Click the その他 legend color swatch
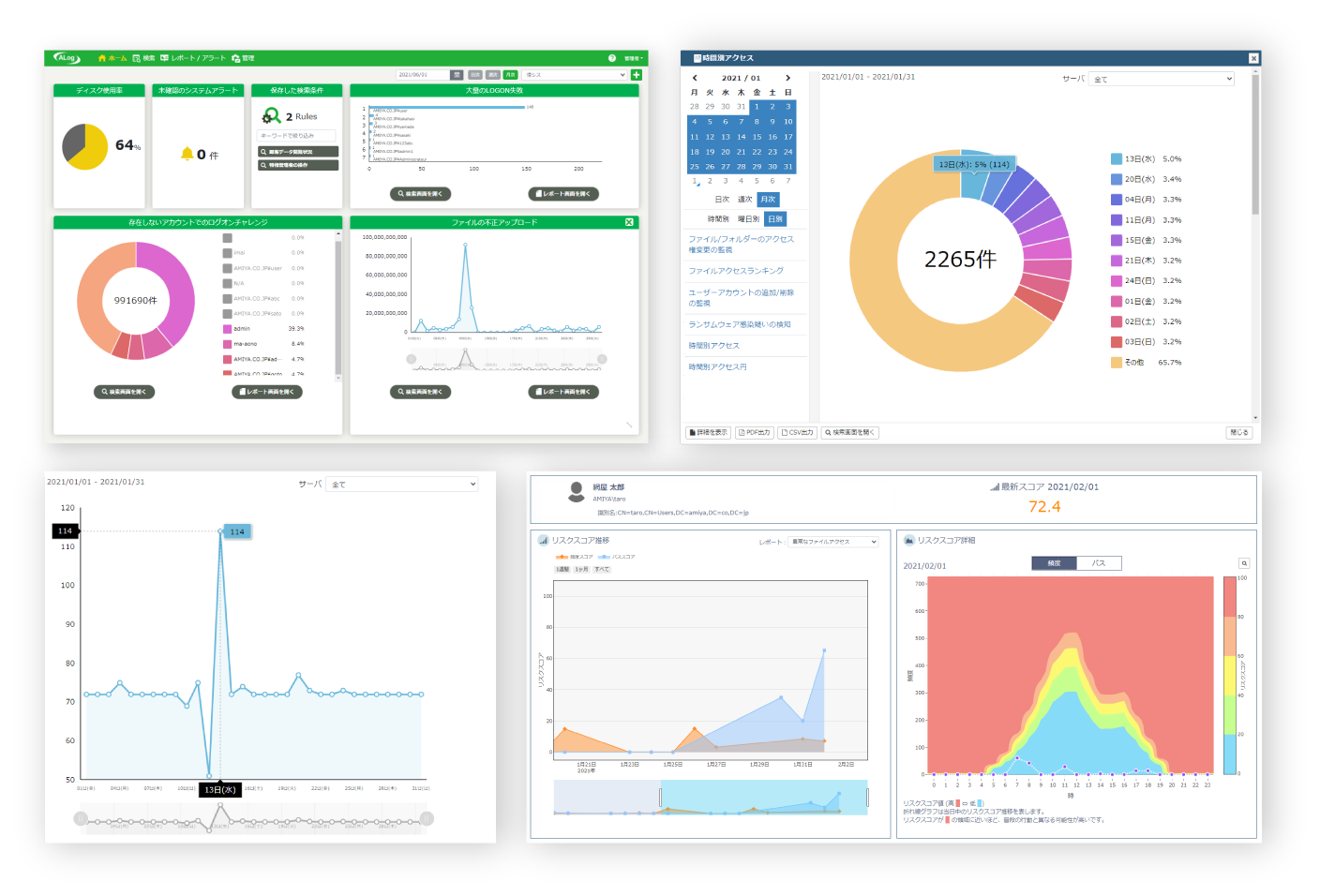Screen dimensions: 1320x896 (1117, 363)
